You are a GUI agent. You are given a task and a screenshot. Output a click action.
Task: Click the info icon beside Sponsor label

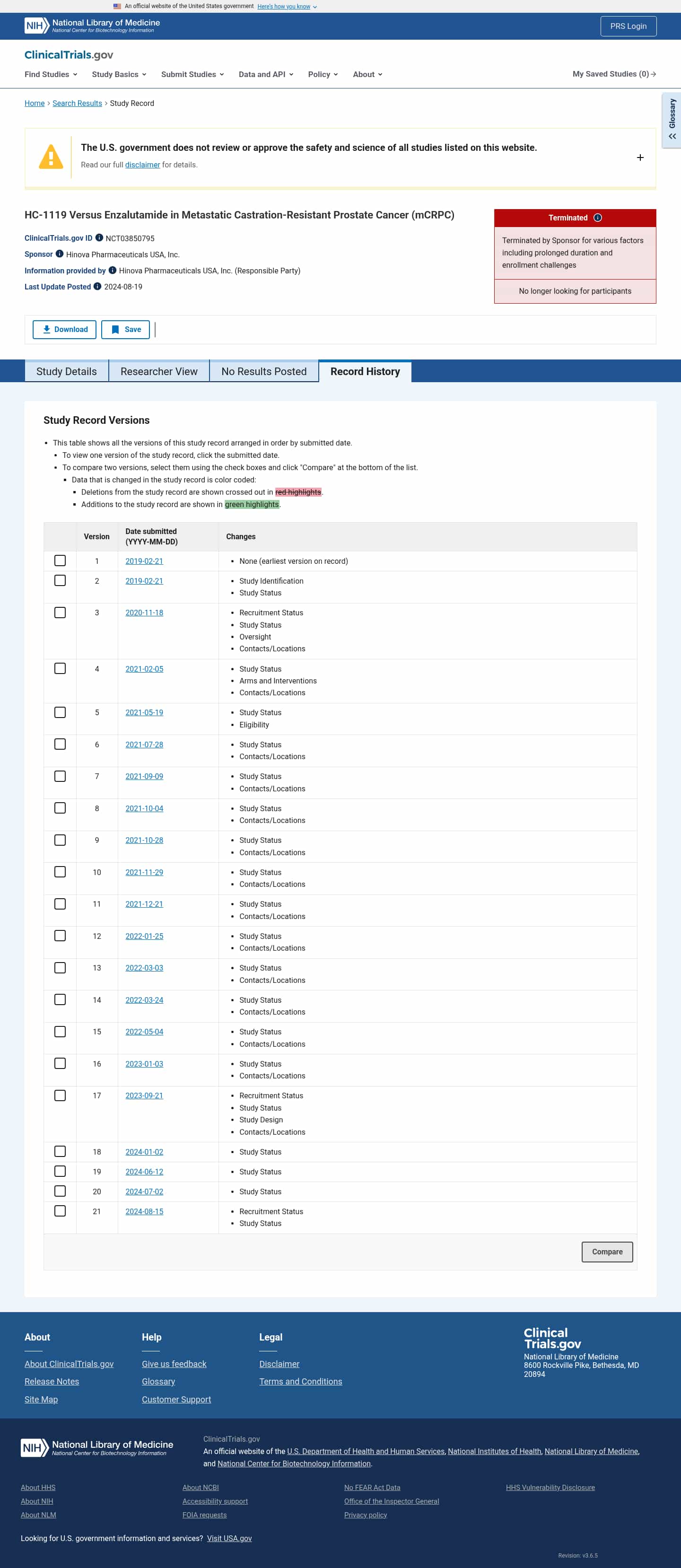60,254
